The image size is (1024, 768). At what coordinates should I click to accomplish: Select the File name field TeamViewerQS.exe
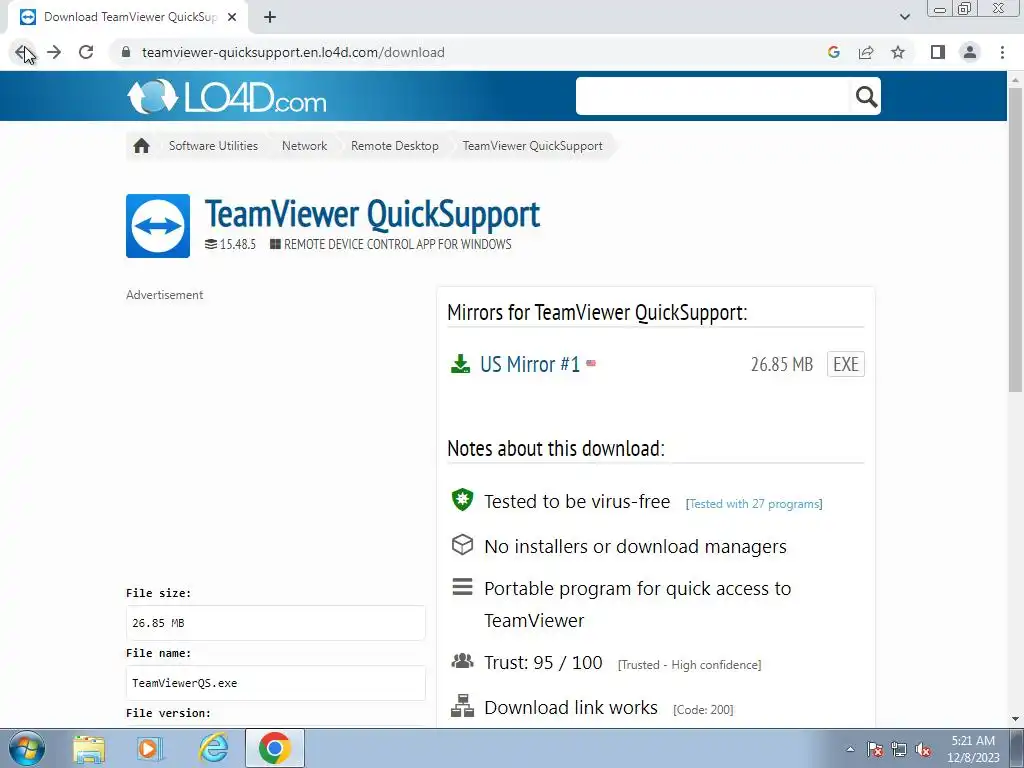[276, 683]
